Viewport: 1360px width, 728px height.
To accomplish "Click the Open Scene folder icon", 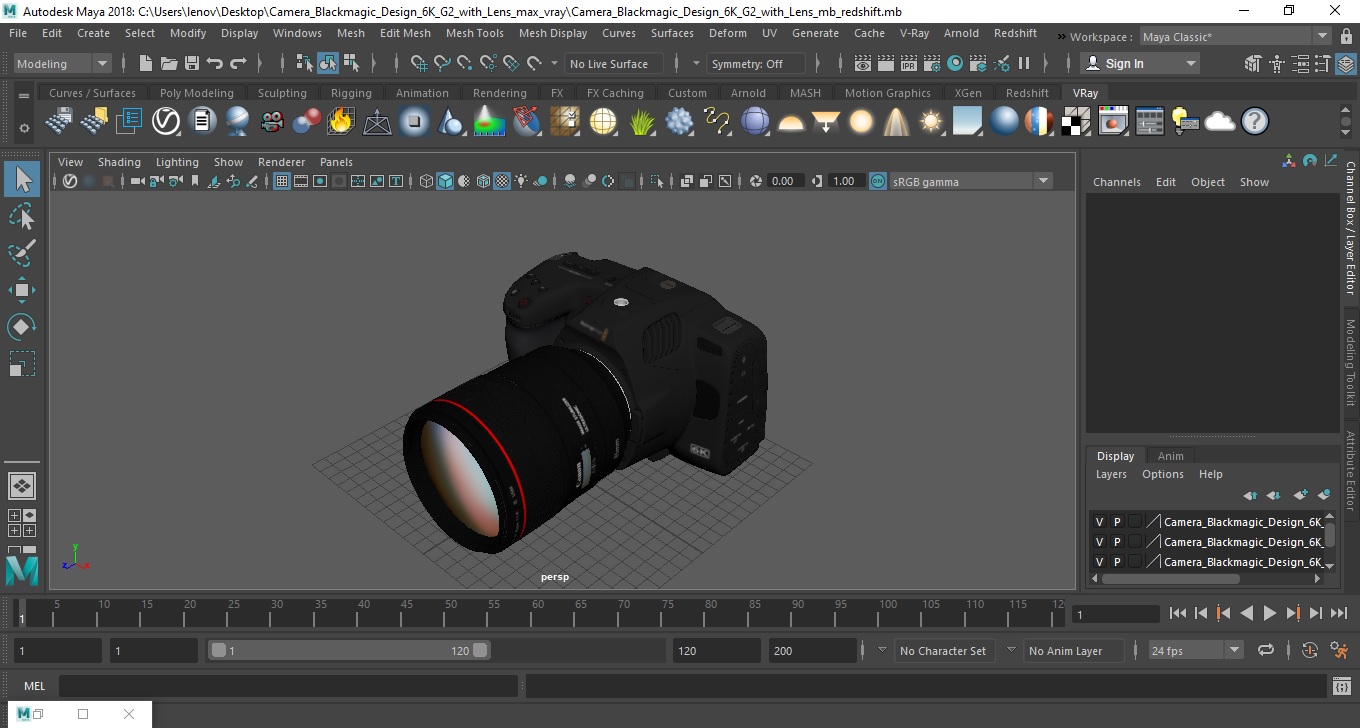I will 169,63.
